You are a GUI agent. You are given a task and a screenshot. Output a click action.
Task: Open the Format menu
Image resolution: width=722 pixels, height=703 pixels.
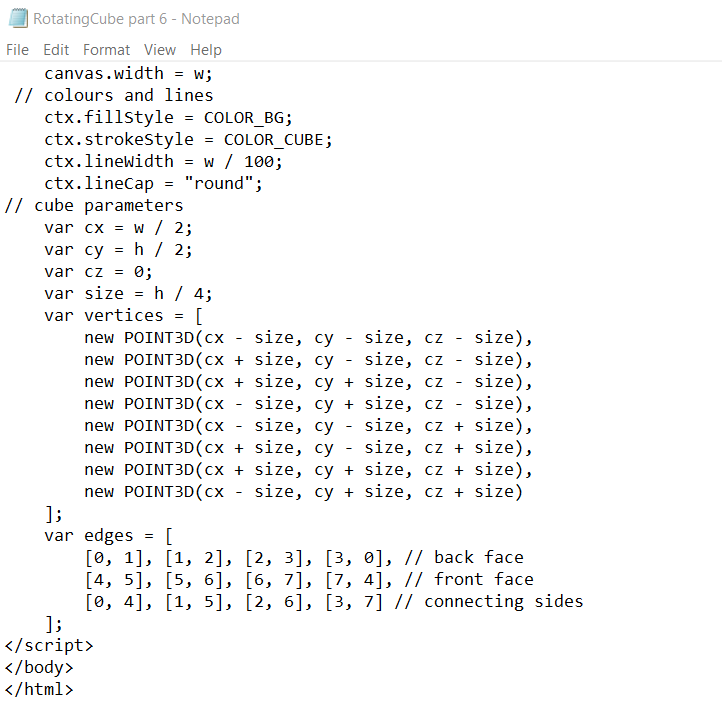(x=106, y=50)
